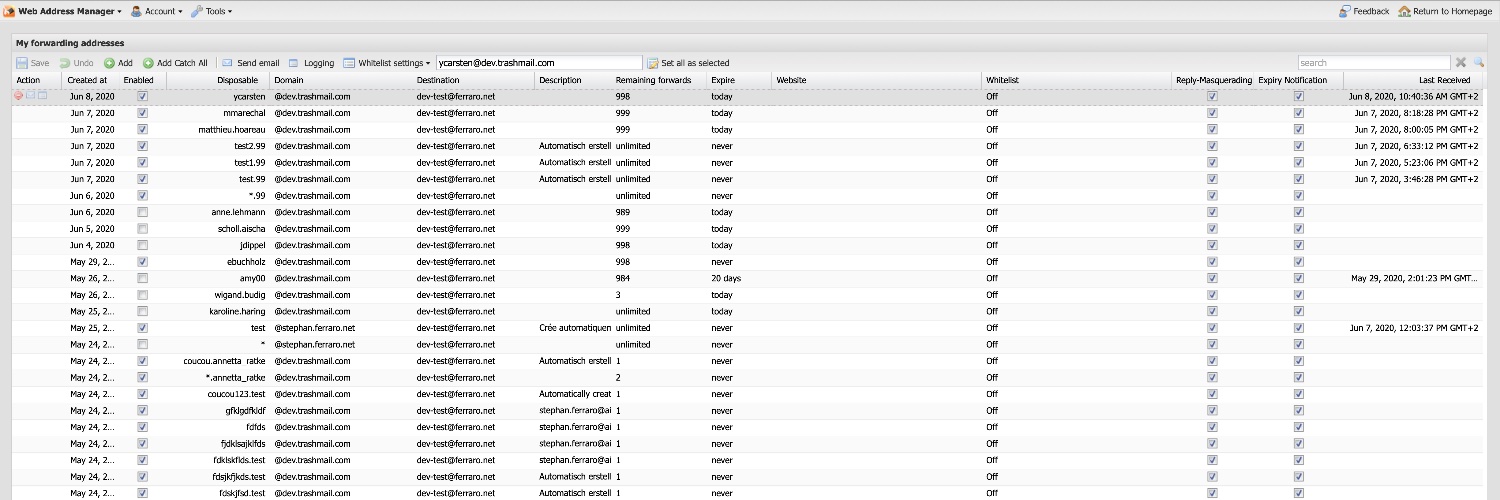Screen dimensions: 1500x500
Task: Toggle Reply-Masquerading checkbox for matthieu.hoareau
Action: coord(1212,130)
